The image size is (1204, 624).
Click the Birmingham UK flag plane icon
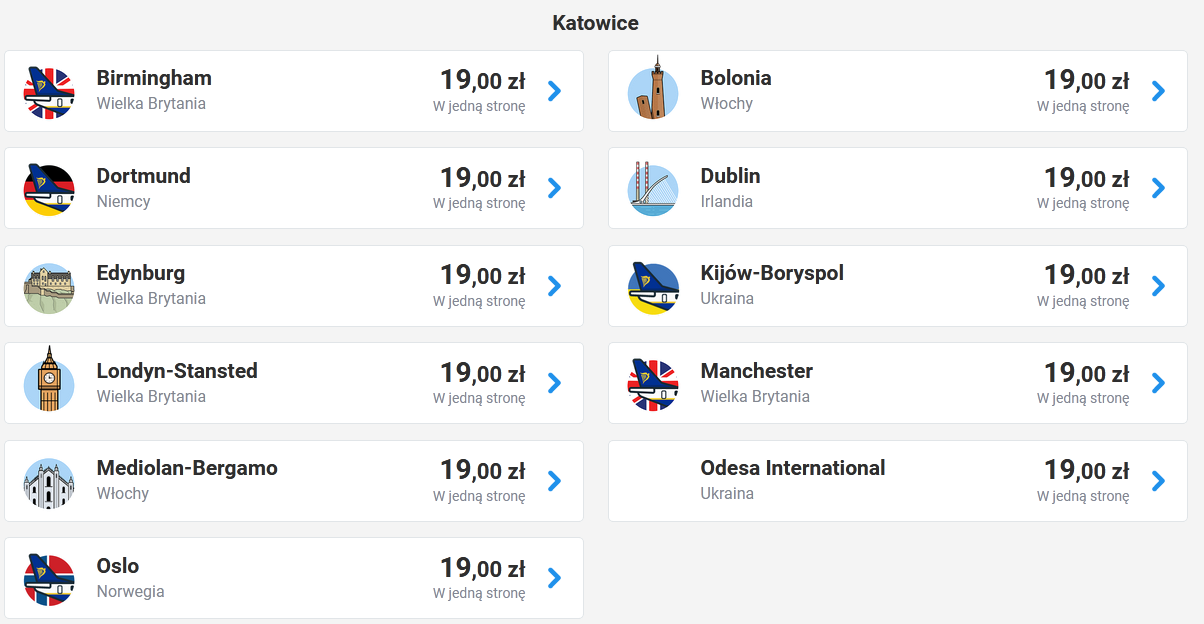49,92
